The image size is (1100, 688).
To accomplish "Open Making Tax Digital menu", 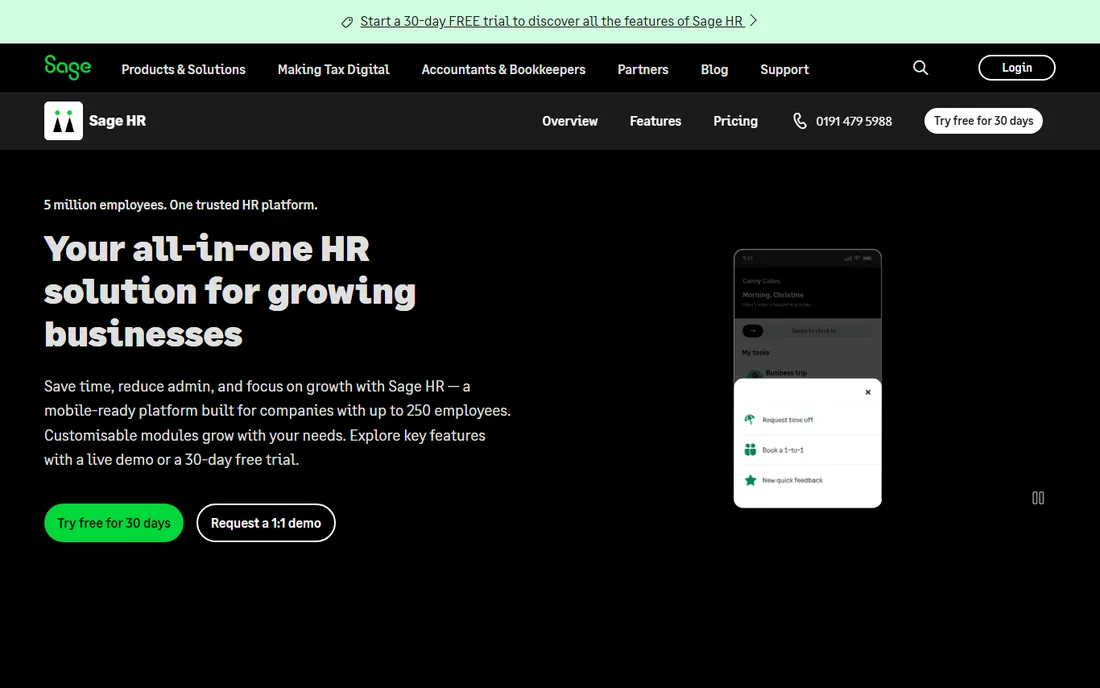I will (x=333, y=69).
